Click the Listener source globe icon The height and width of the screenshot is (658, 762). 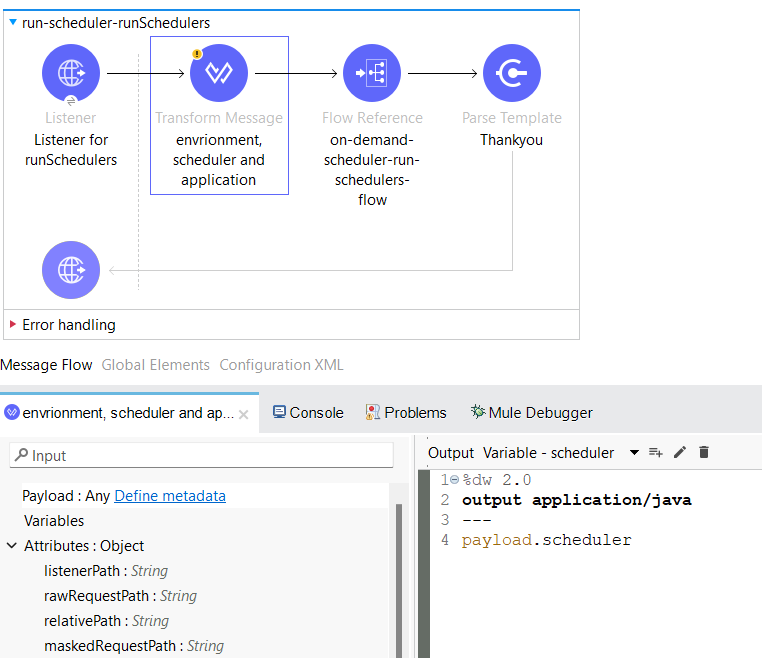pyautogui.click(x=71, y=73)
